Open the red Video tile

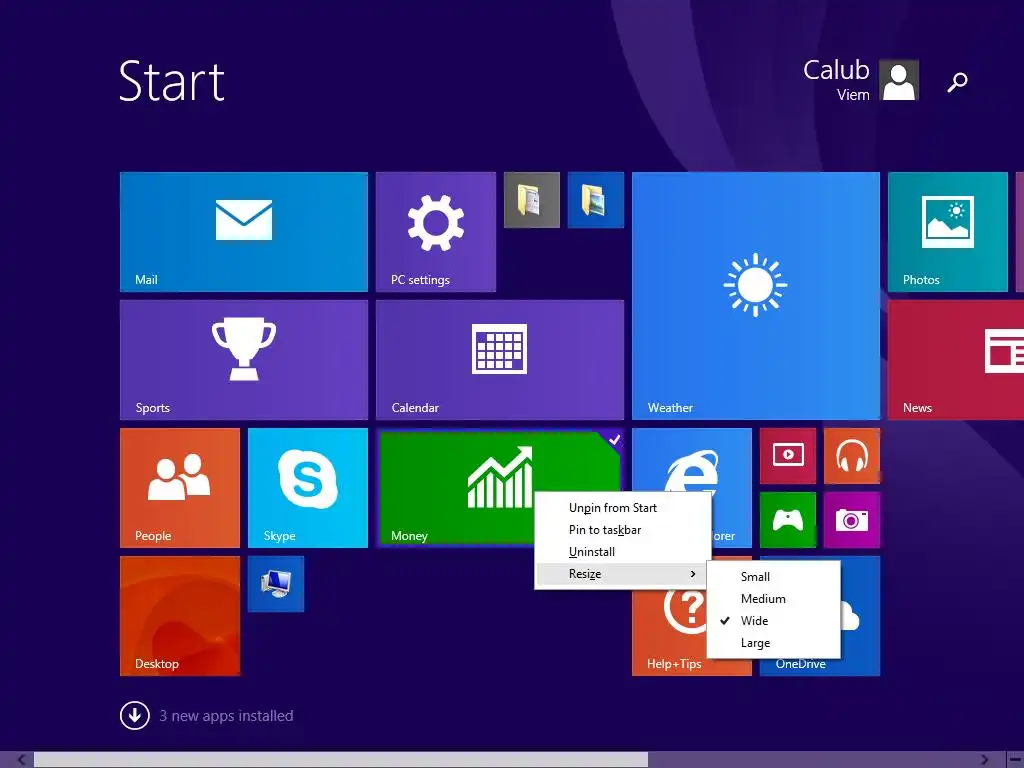tap(788, 456)
